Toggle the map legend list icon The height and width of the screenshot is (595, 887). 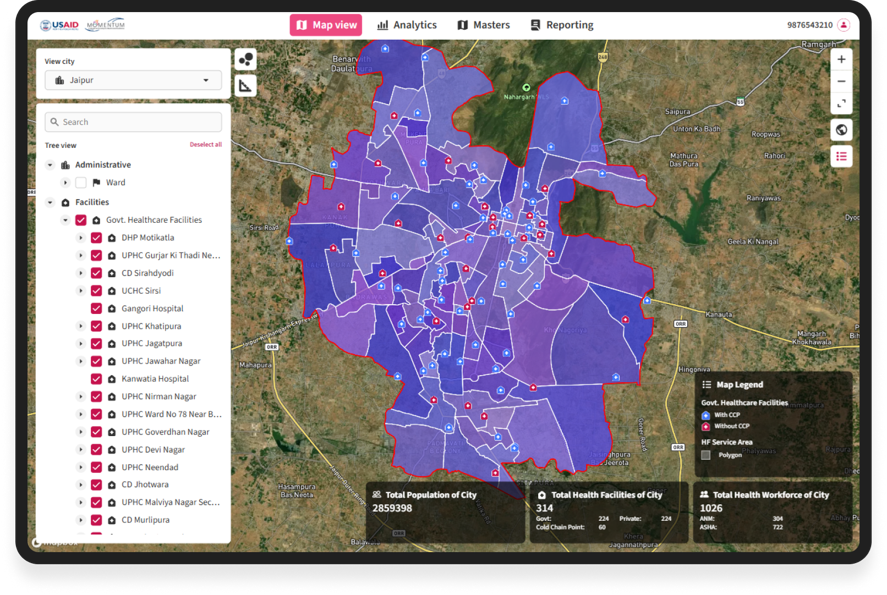point(841,157)
